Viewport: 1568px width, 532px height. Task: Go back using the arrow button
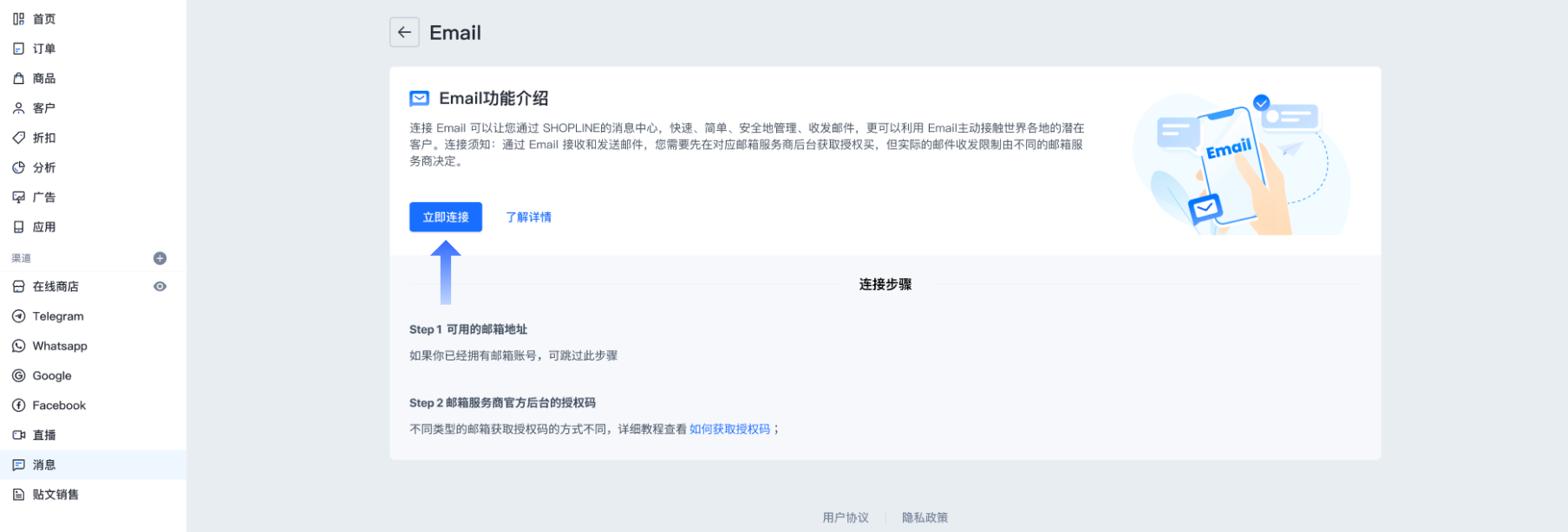404,32
